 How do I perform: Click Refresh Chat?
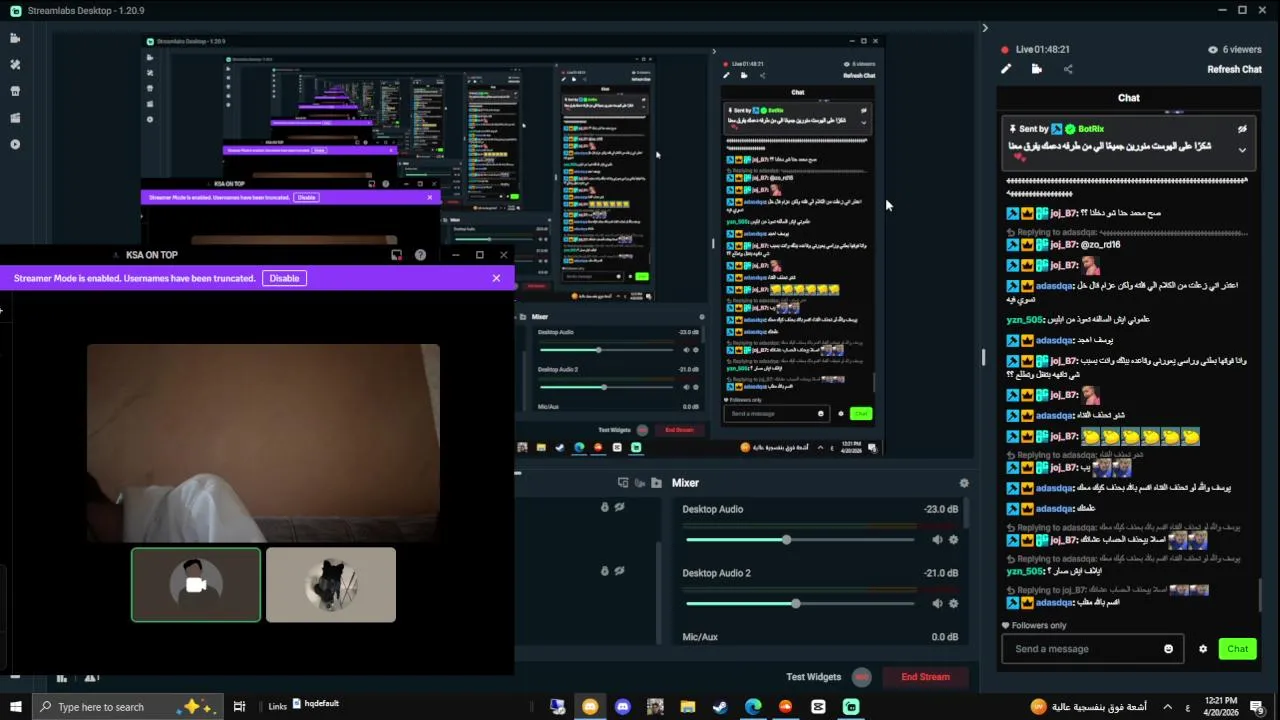coord(1234,69)
